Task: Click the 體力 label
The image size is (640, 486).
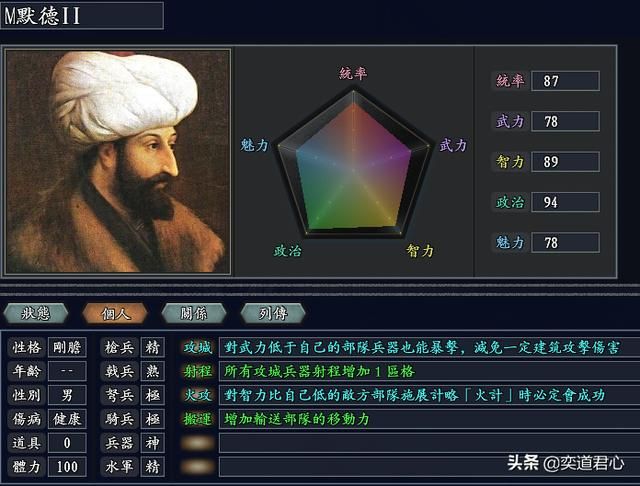Action: [x=27, y=466]
